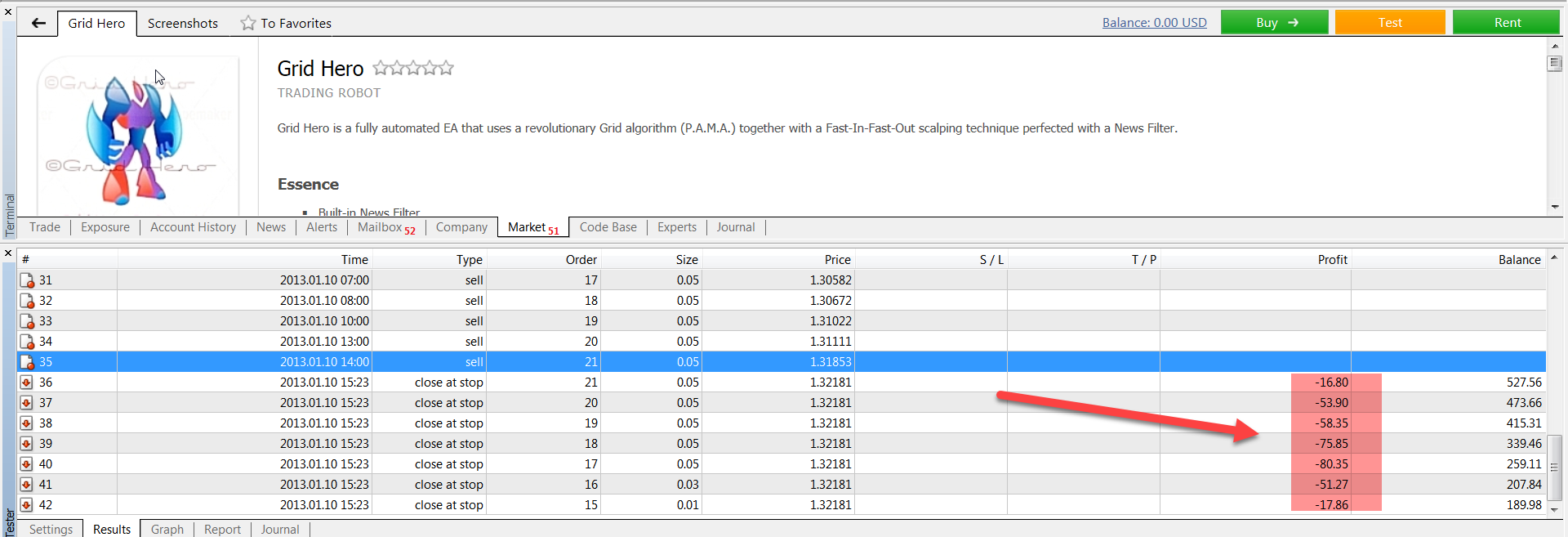Click the close-at-stop icon in row 36
1568x537 pixels.
[27, 383]
